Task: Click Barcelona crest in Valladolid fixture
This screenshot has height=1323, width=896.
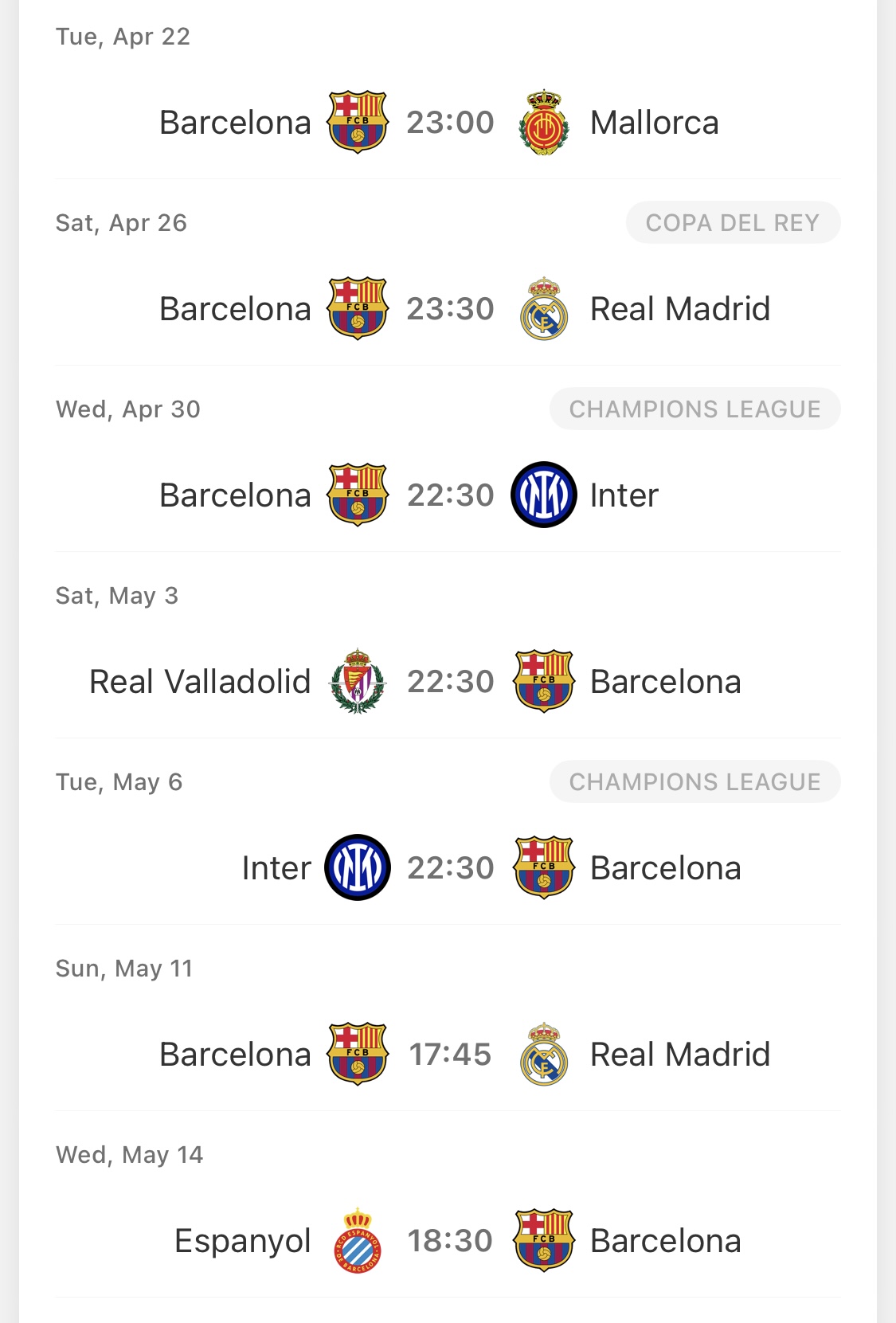Action: point(544,681)
